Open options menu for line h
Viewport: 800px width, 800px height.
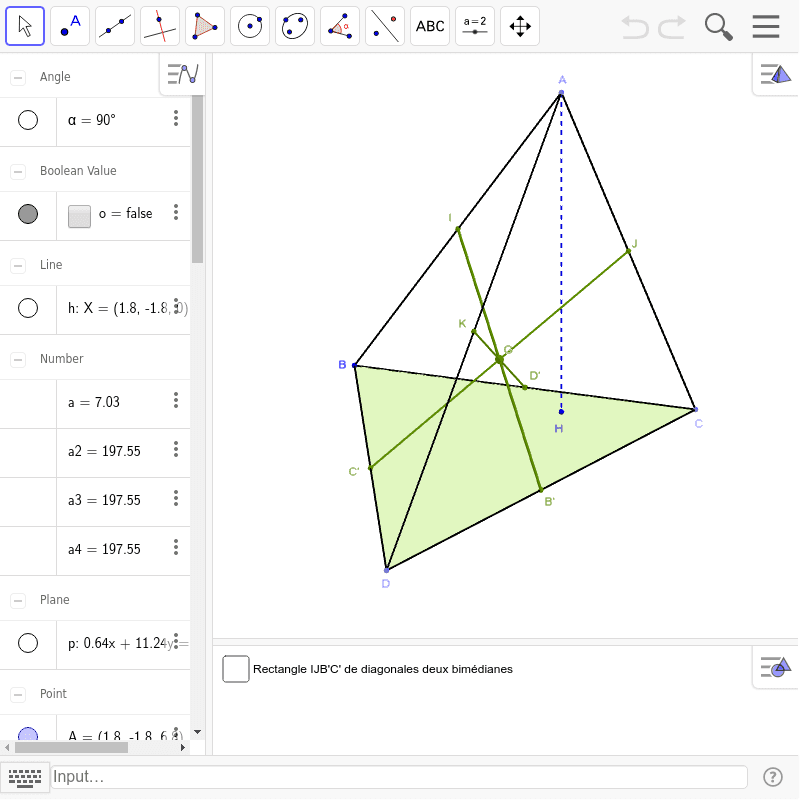pyautogui.click(x=176, y=306)
